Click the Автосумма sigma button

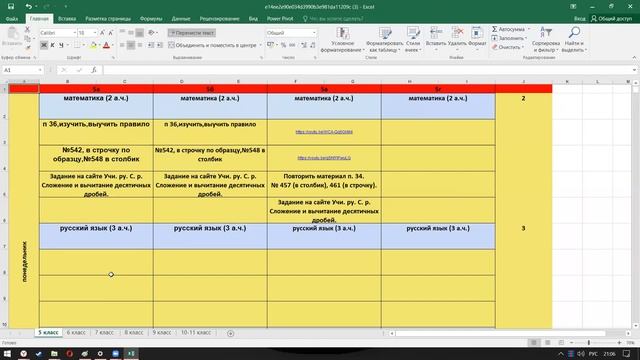509,29
